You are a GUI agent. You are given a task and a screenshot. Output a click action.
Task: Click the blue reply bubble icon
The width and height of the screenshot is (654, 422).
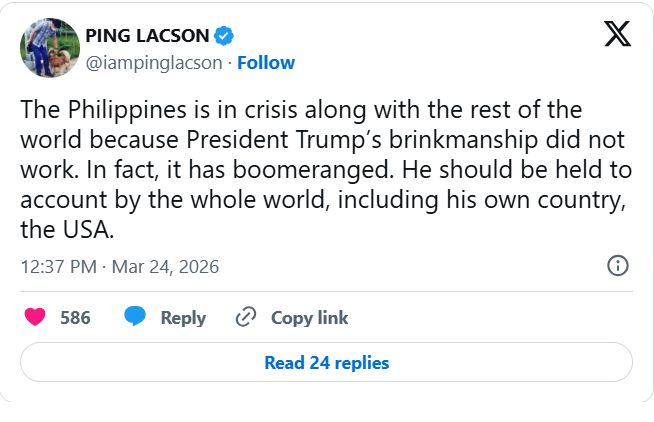coord(136,317)
